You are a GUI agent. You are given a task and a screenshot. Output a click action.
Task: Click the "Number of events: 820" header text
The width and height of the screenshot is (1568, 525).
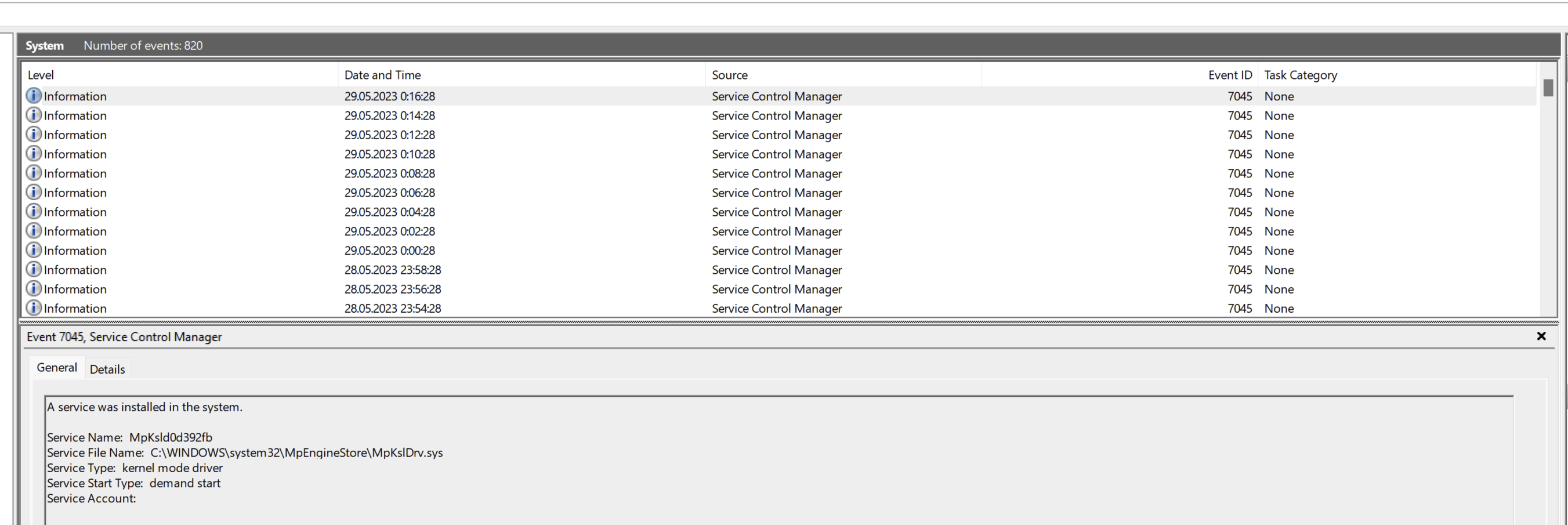[x=143, y=46]
